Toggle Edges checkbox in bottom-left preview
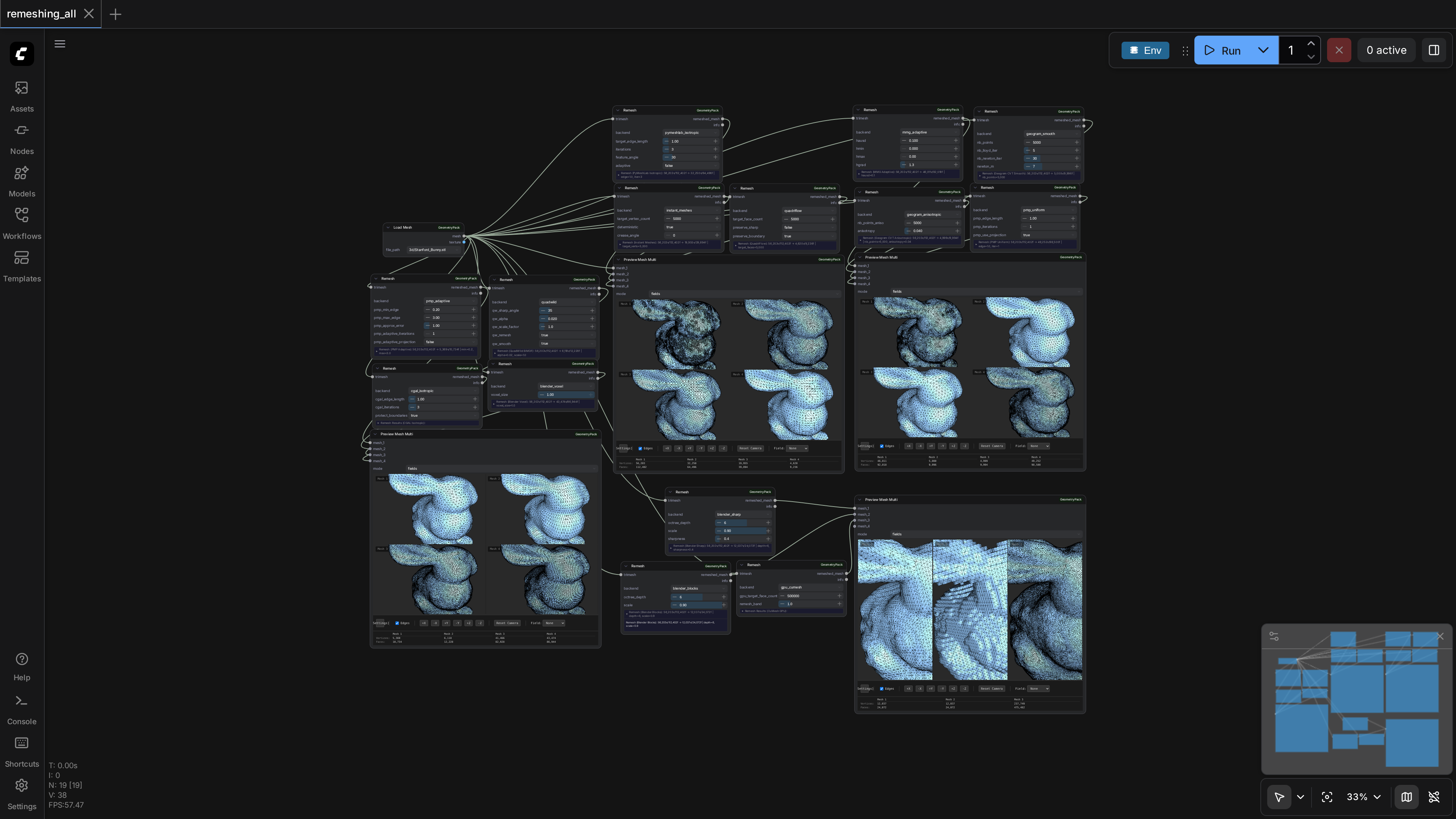The image size is (1456, 819). pyautogui.click(x=397, y=623)
